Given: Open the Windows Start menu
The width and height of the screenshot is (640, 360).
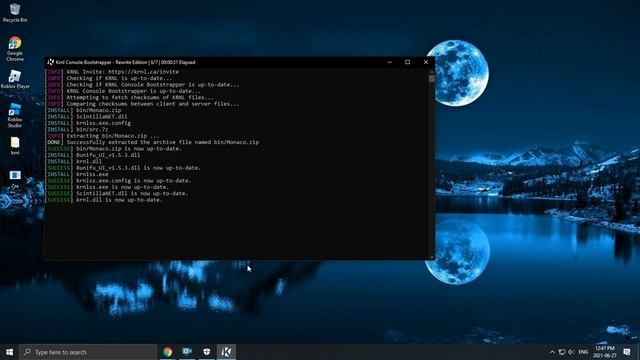Looking at the screenshot, I should 9,352.
